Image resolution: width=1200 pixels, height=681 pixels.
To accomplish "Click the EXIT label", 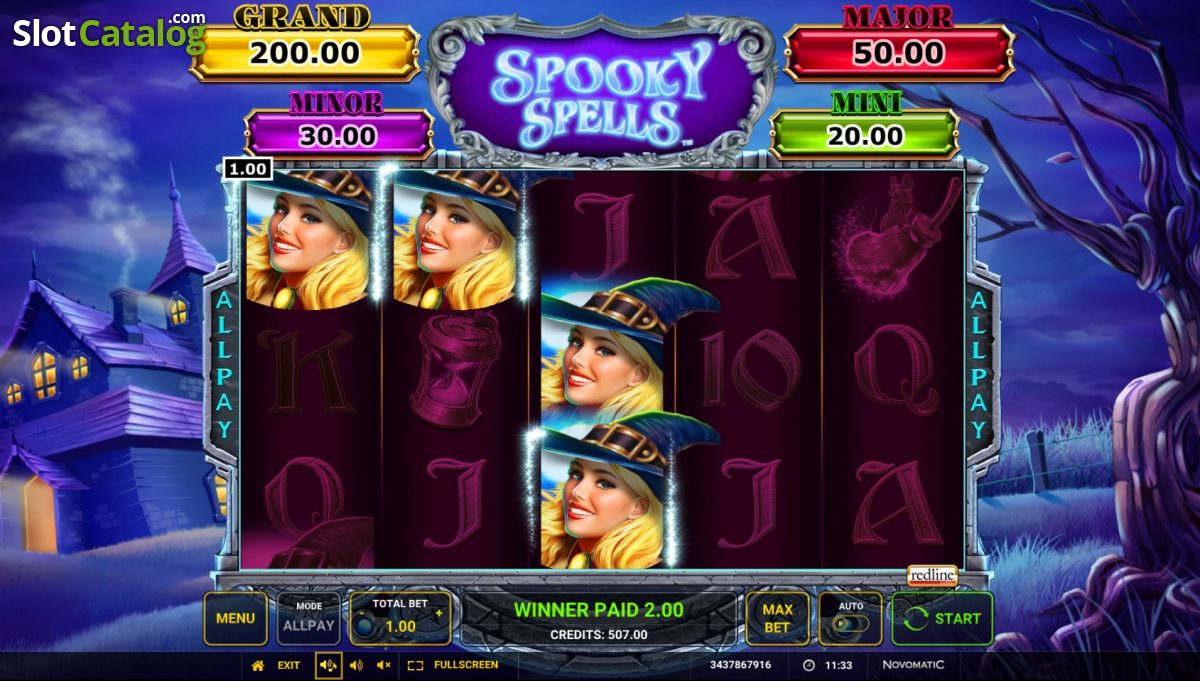I will 289,665.
